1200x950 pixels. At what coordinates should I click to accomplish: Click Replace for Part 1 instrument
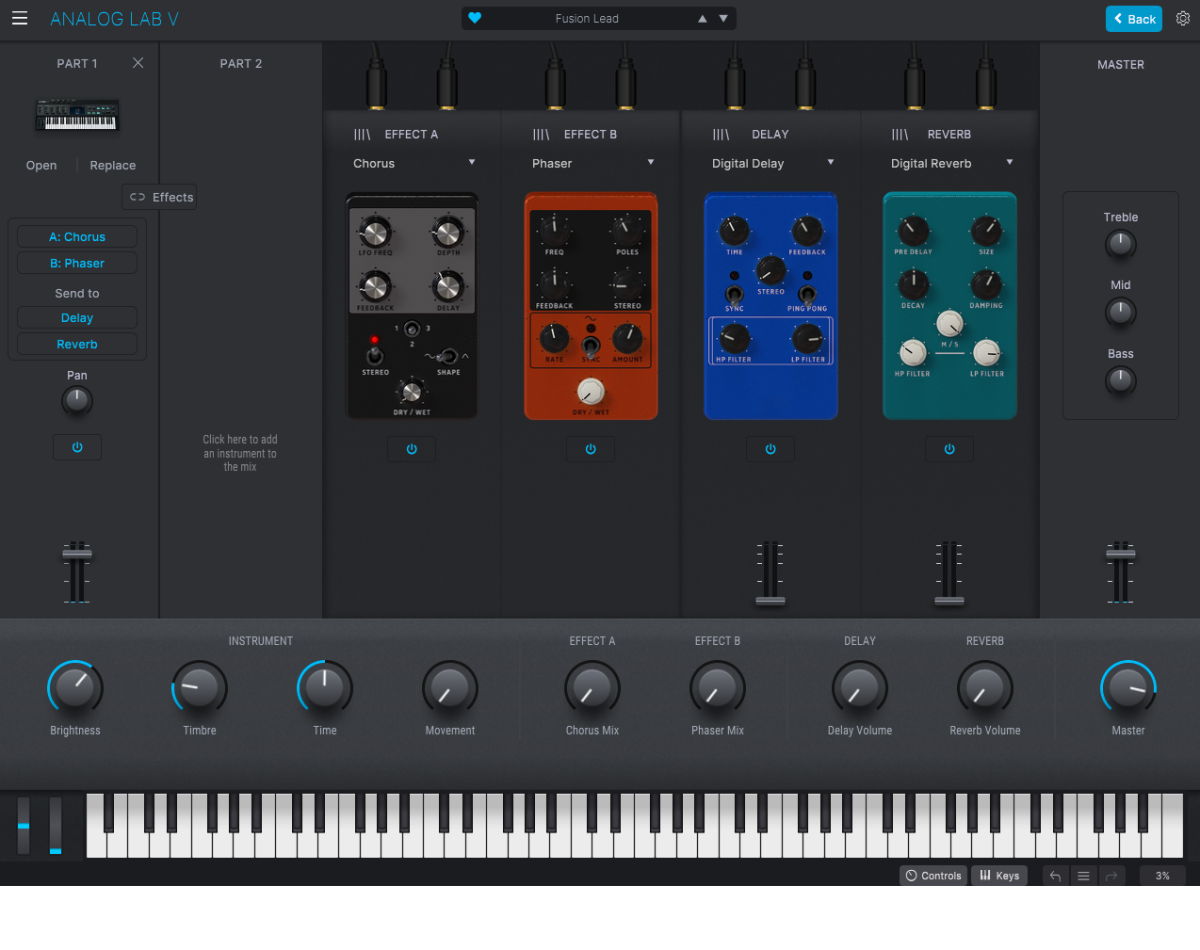[113, 166]
